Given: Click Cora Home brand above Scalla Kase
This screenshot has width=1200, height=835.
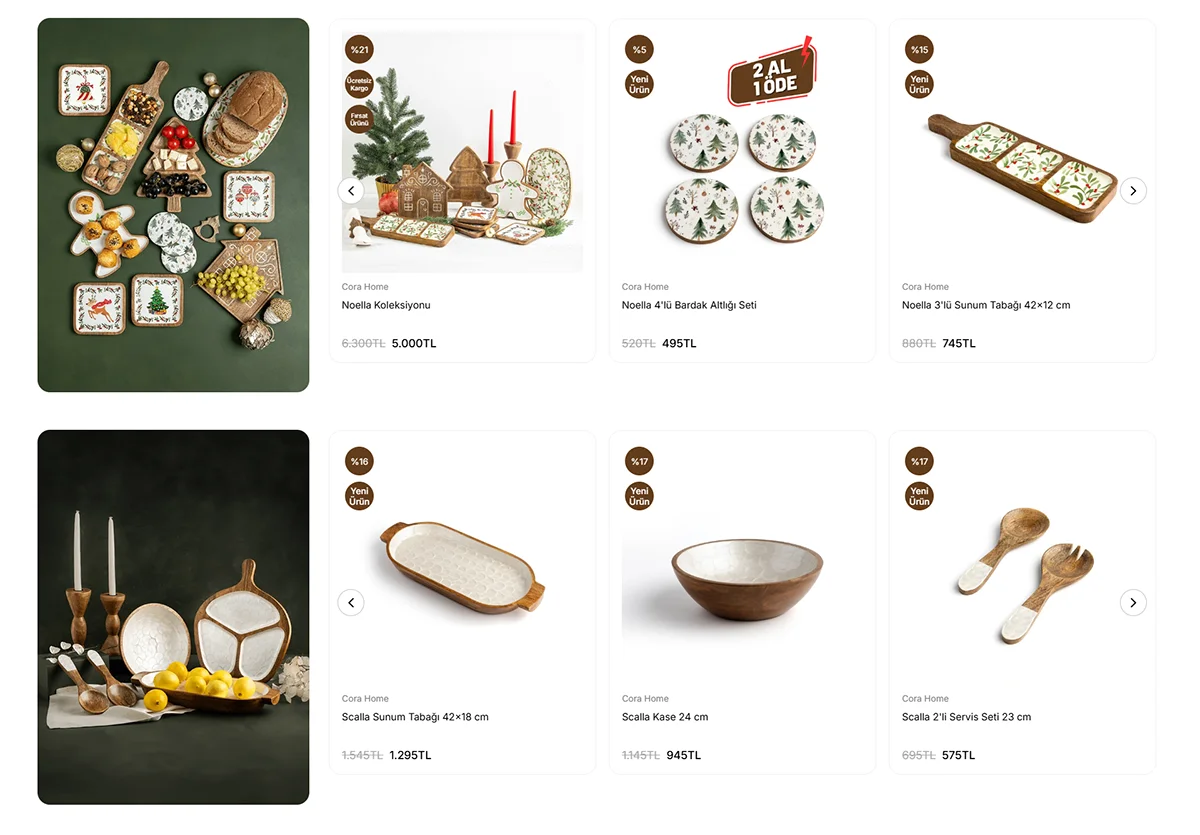Looking at the screenshot, I should 645,699.
